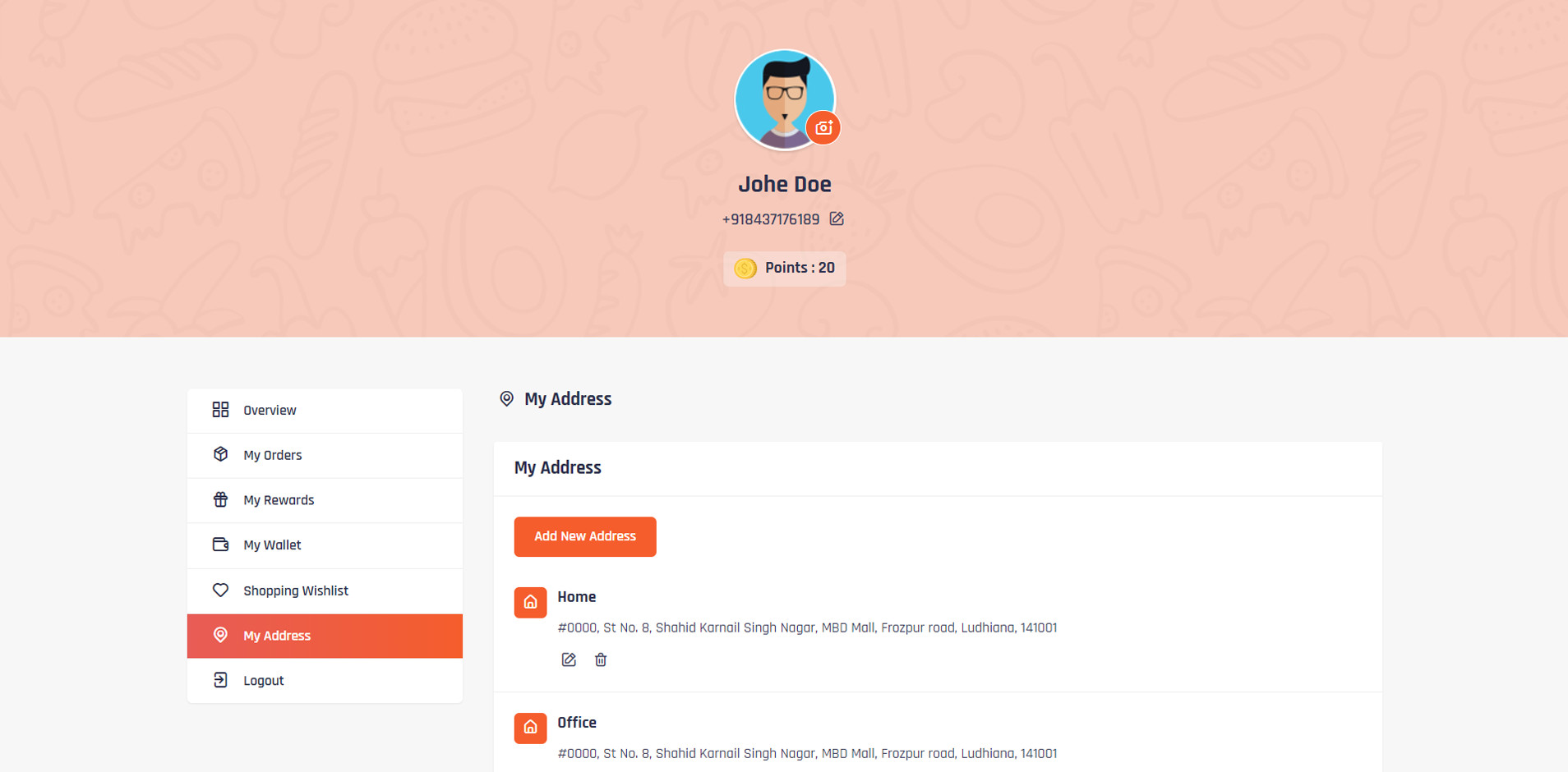Image resolution: width=1568 pixels, height=772 pixels.
Task: Click the edit icon beside phone number
Action: coord(837,218)
